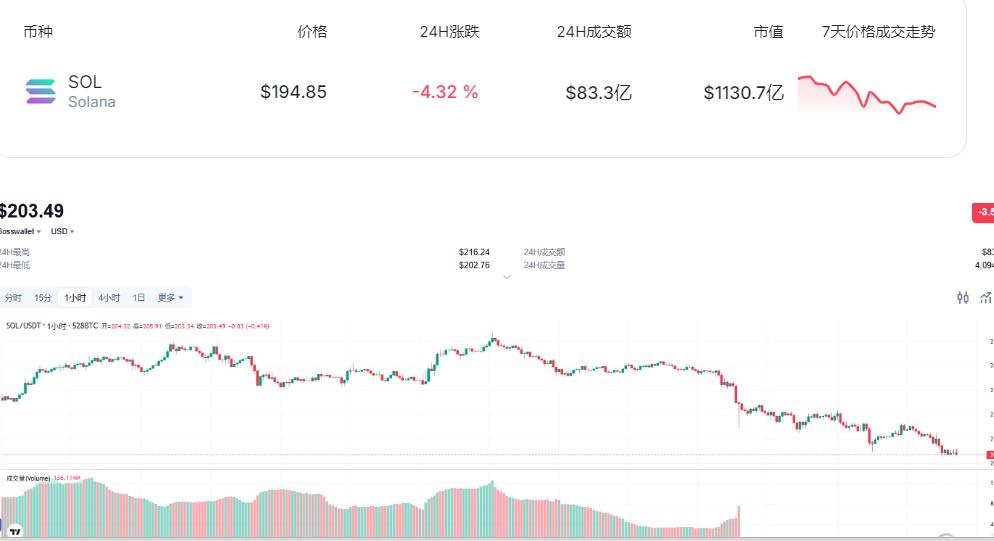Switch to the 4小时 timeframe tab
Image resolution: width=994 pixels, height=541 pixels.
(109, 298)
